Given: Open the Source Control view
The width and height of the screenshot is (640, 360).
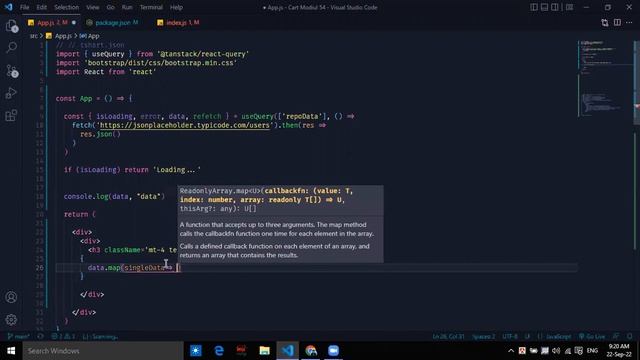Looking at the screenshot, I should click(11, 71).
